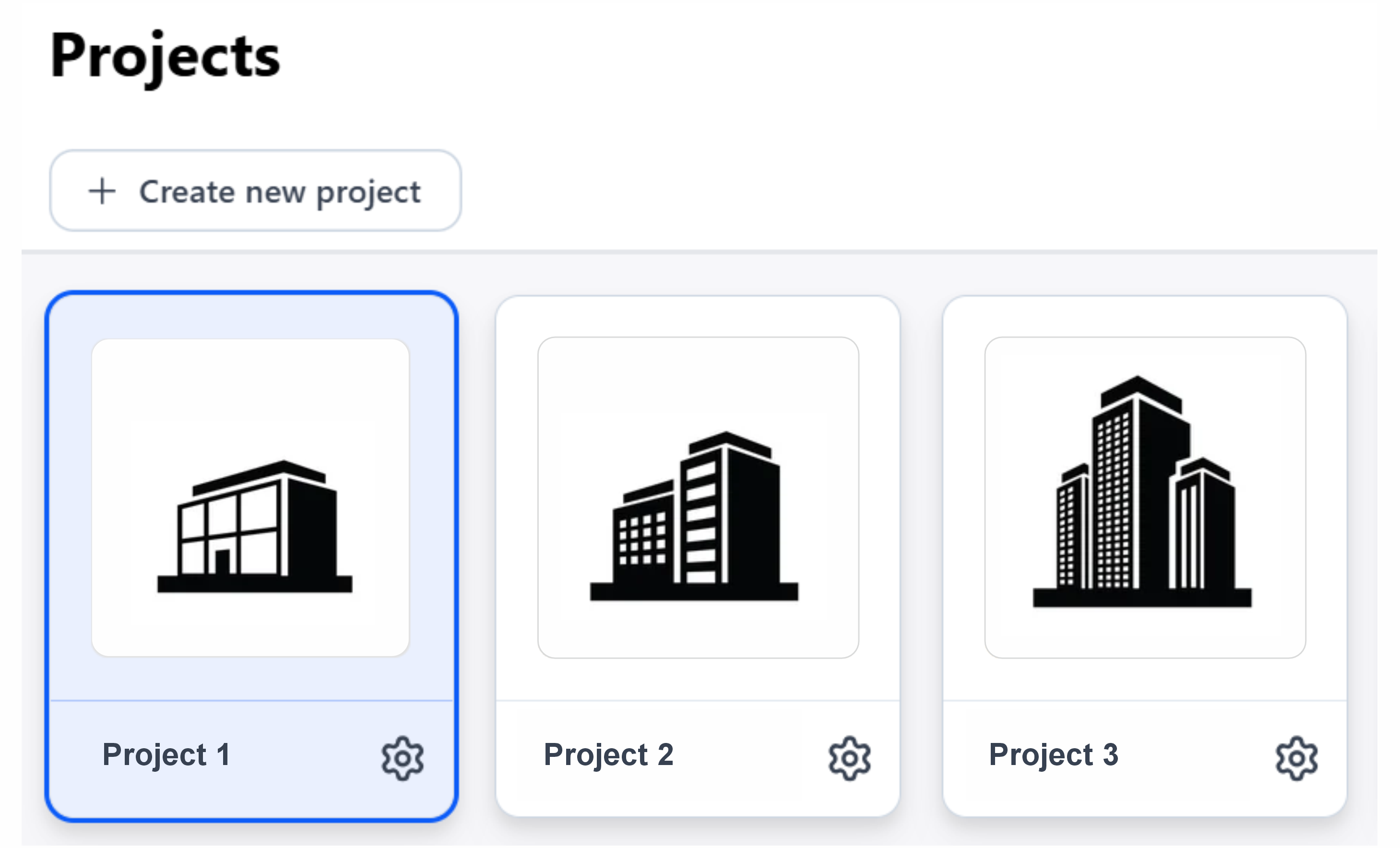
Task: Open settings gear for Project 1
Action: point(402,758)
